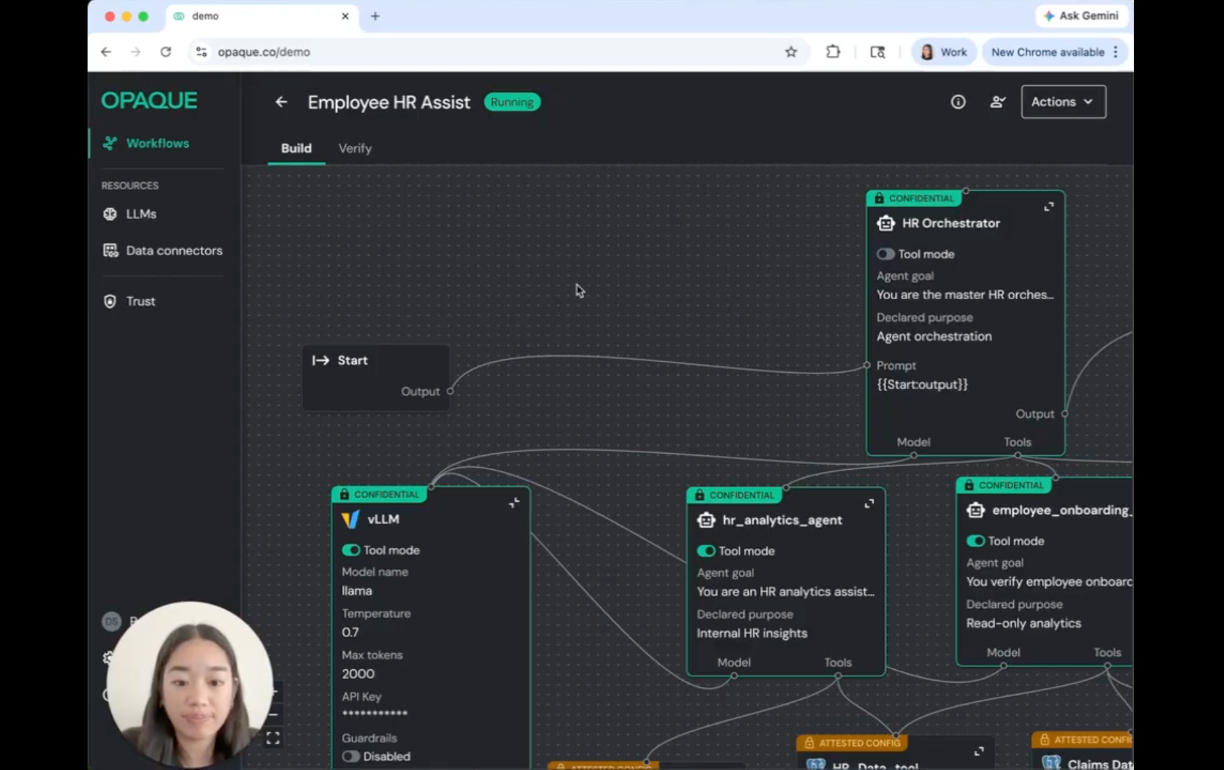1224x770 pixels.
Task: Click the hr_analytics_agent robot icon
Action: point(706,520)
